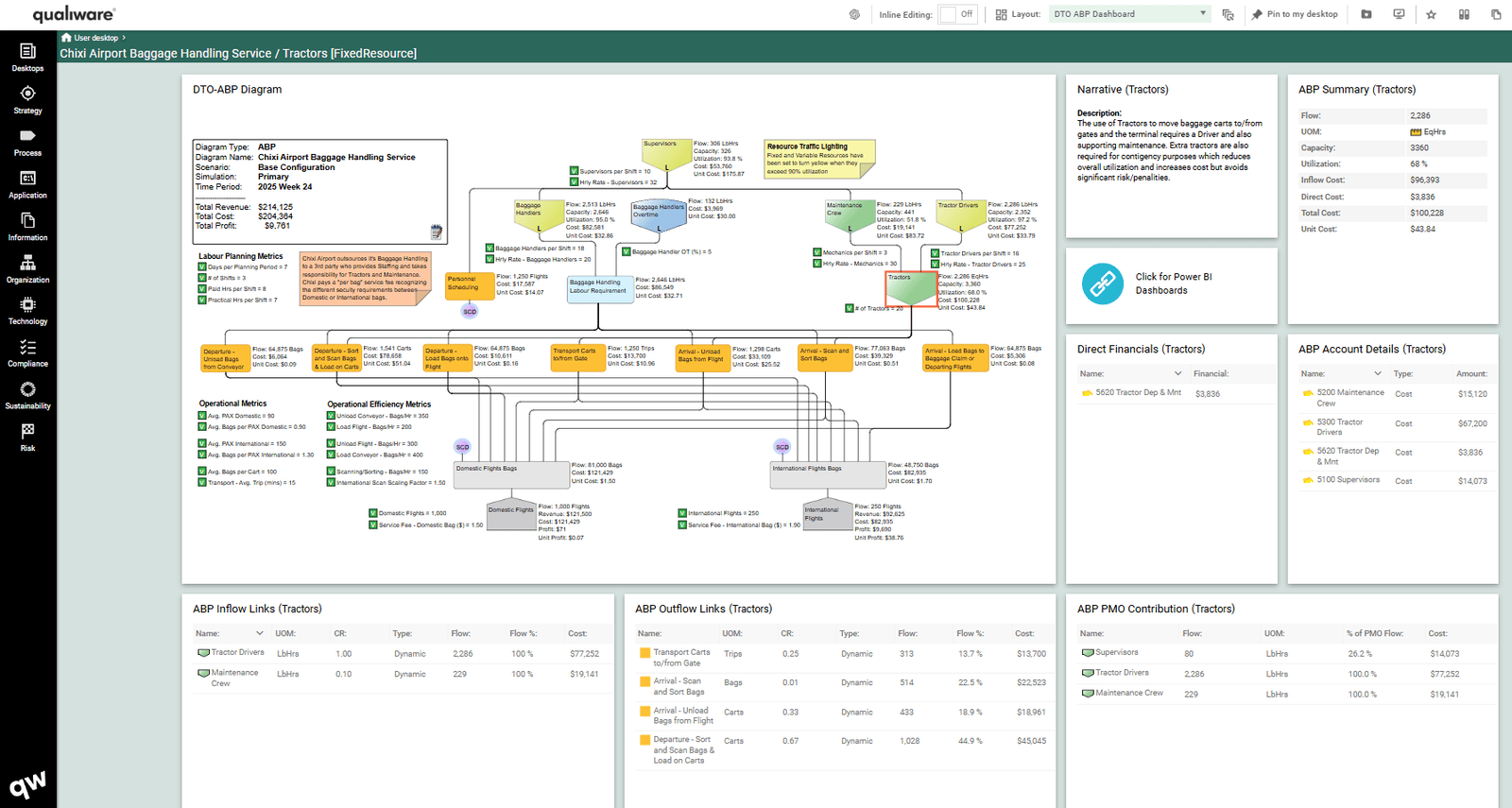The image size is (1512, 808).
Task: Toggle Inline Editing switch on
Action: click(956, 14)
